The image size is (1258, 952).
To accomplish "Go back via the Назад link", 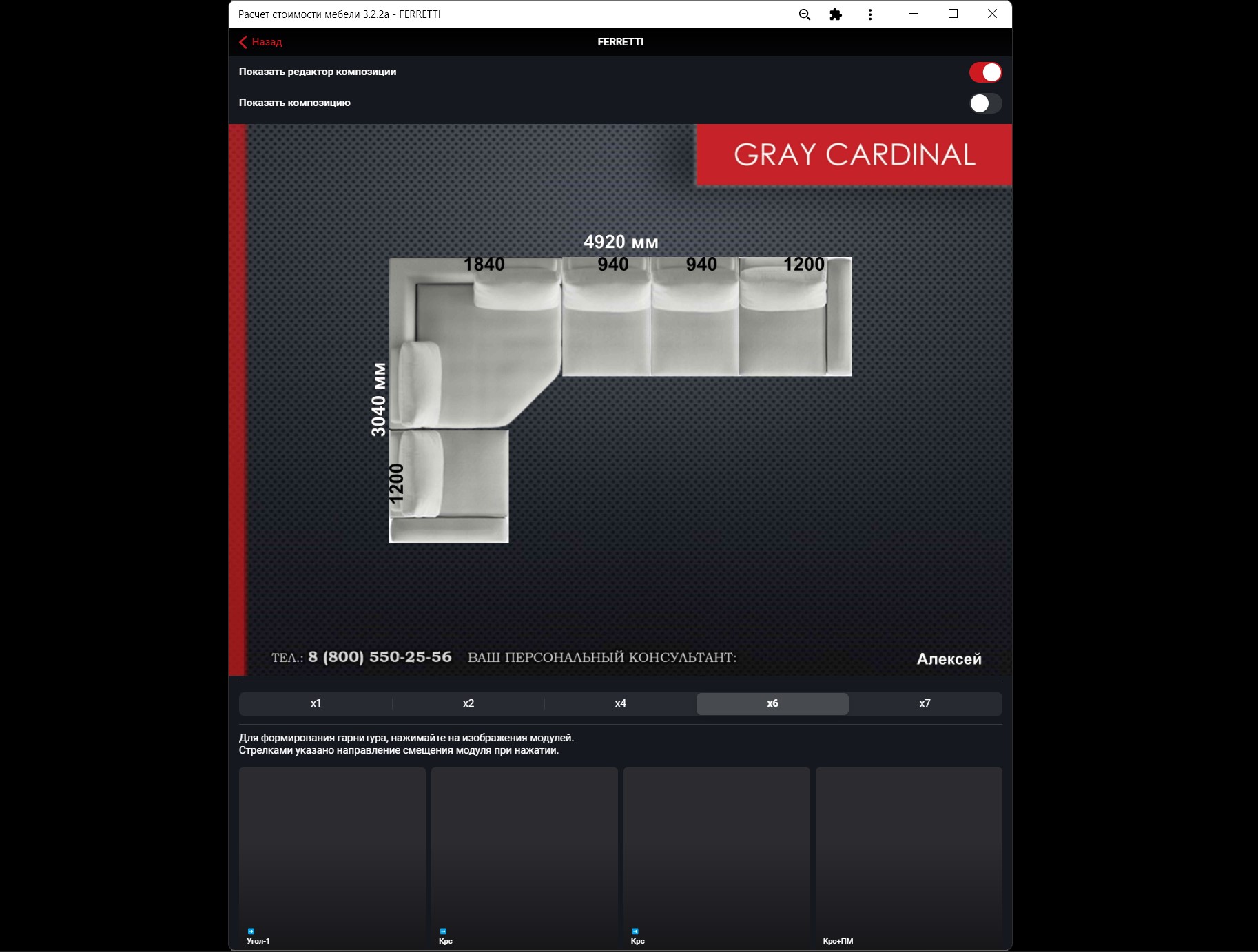I will pyautogui.click(x=267, y=42).
